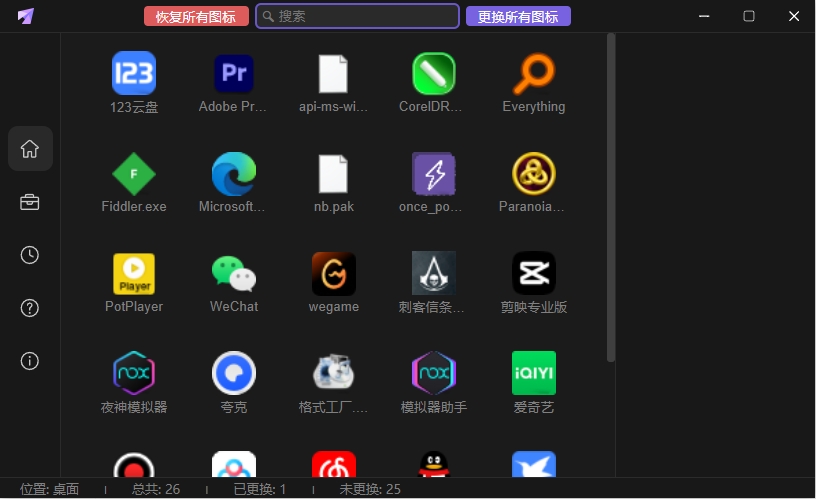Select the WeChat icon

234,273
